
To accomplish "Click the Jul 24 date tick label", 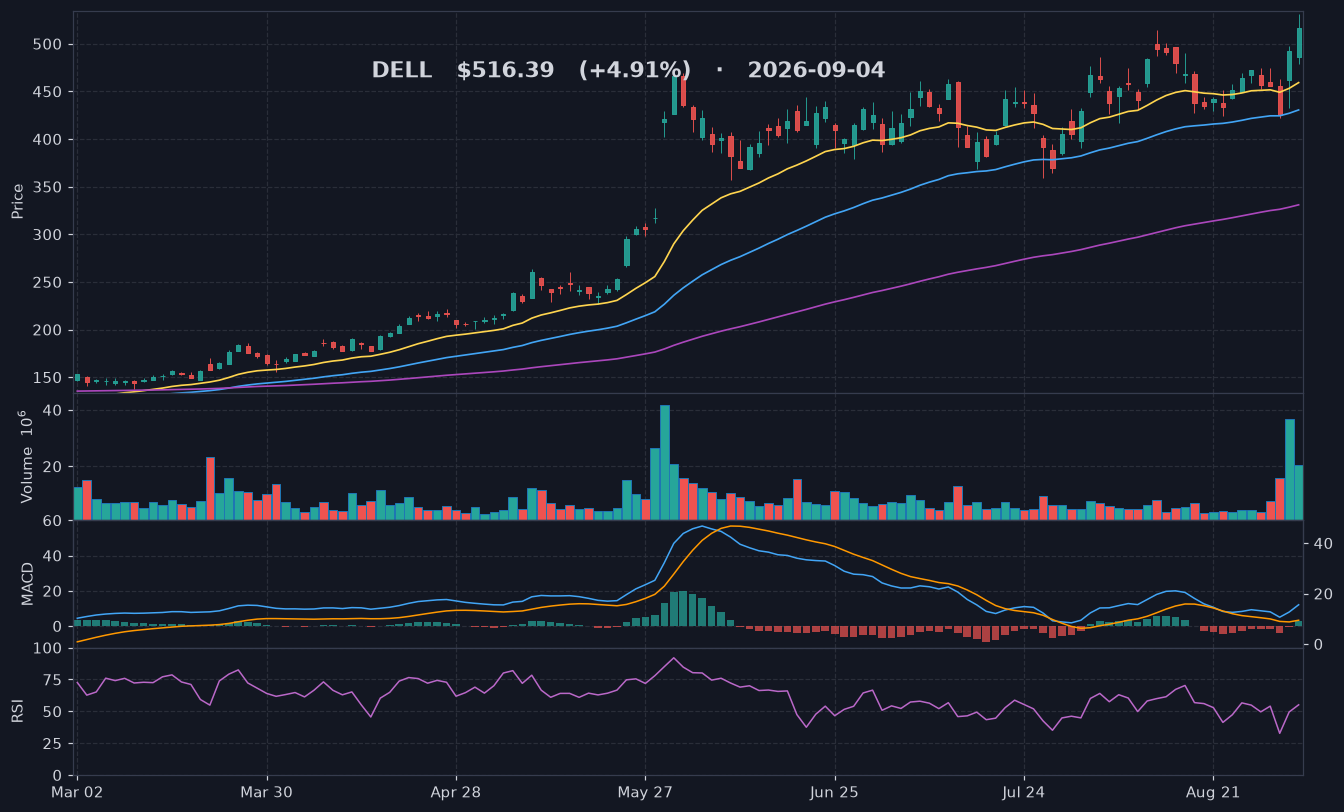I will click(x=1024, y=792).
